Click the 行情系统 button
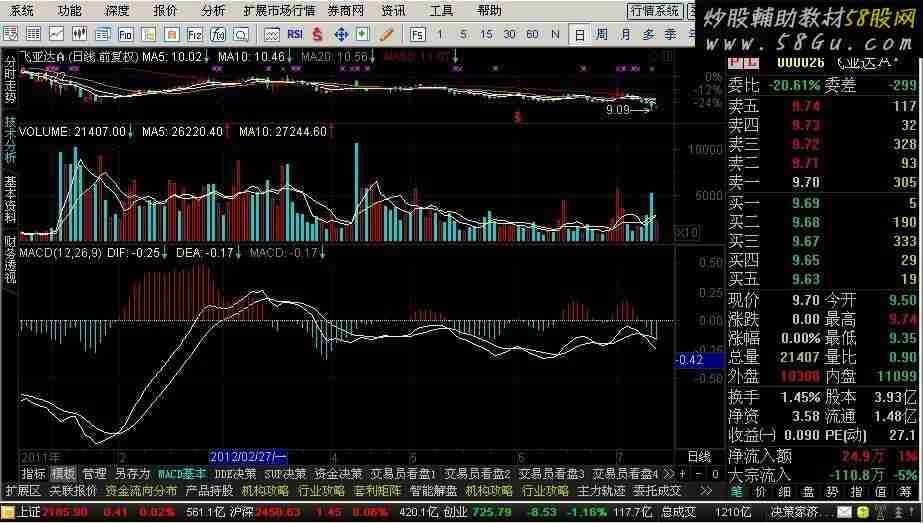Viewport: 923px width, 523px height. (x=655, y=11)
